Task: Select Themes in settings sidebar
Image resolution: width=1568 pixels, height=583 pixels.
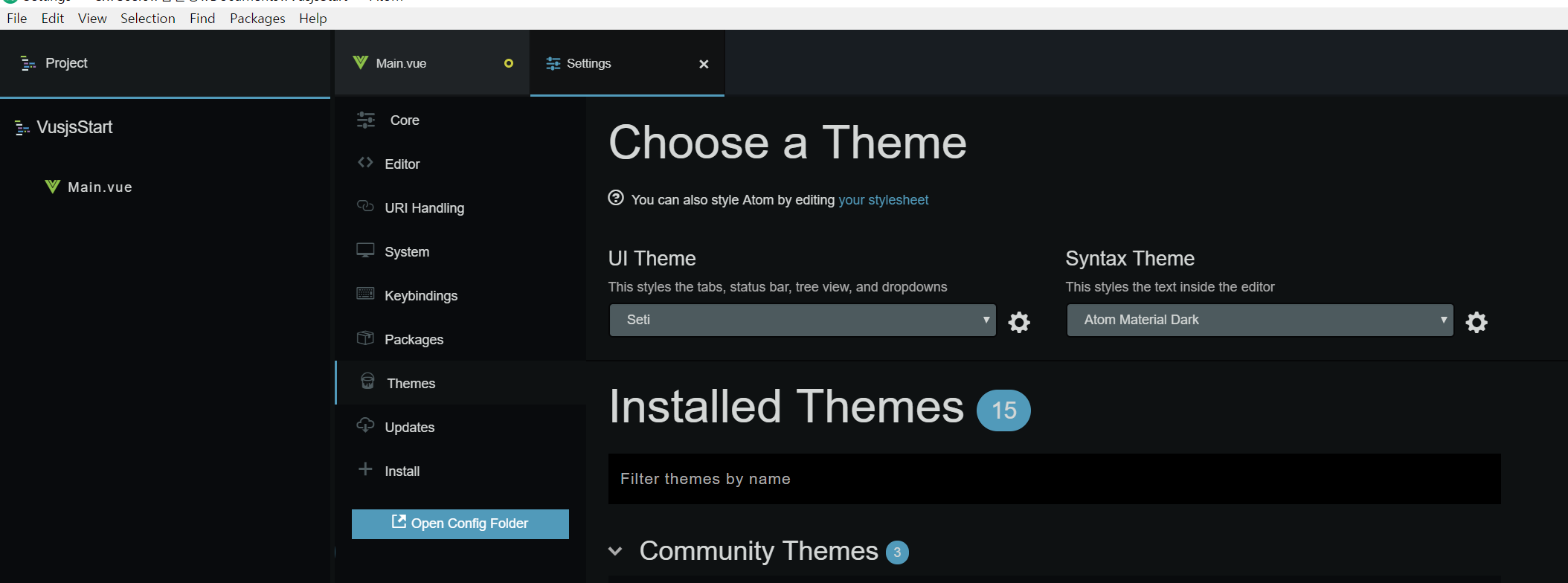Action: pyautogui.click(x=460, y=383)
